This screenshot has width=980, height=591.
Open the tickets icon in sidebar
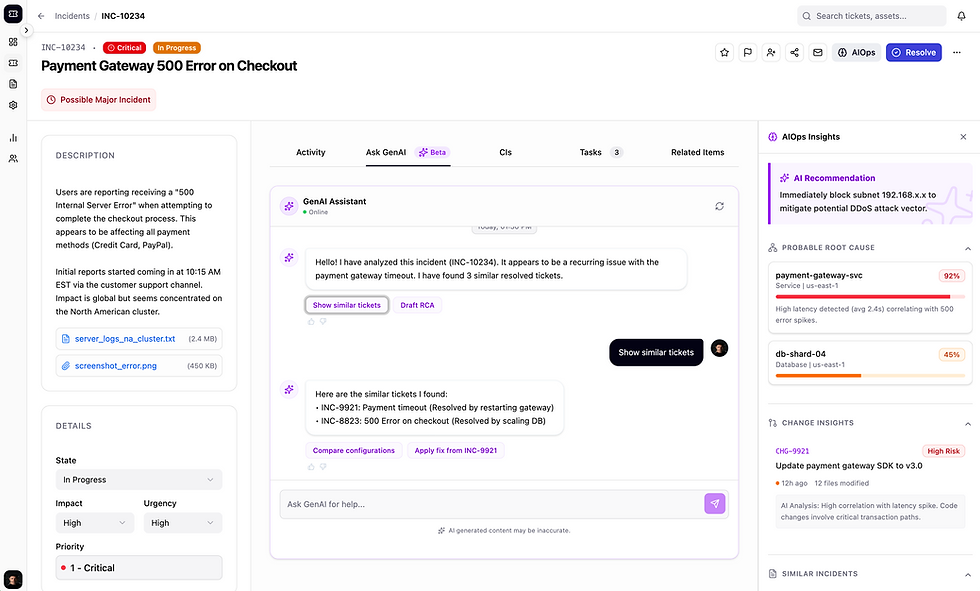(x=13, y=63)
